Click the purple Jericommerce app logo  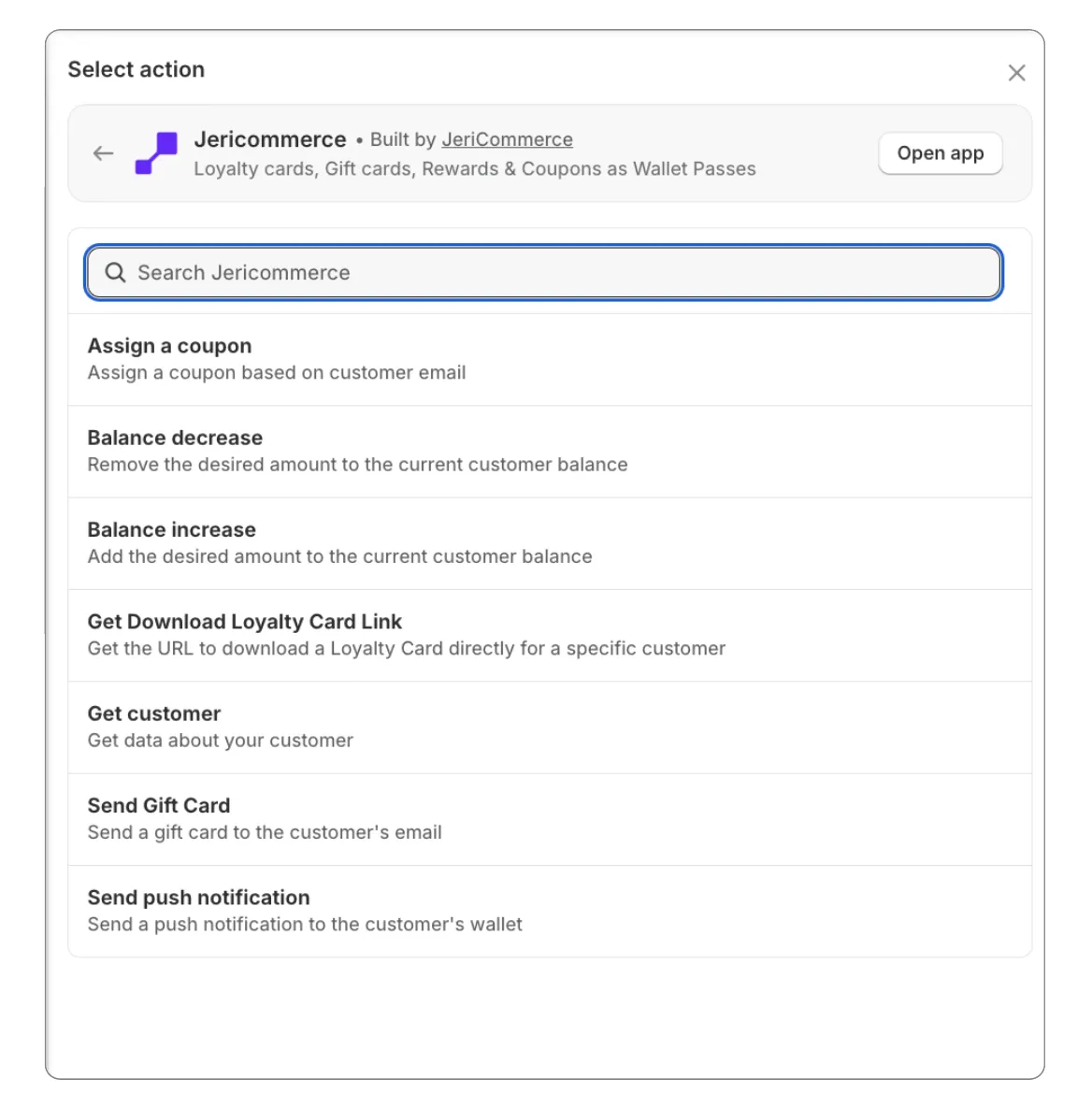157,152
